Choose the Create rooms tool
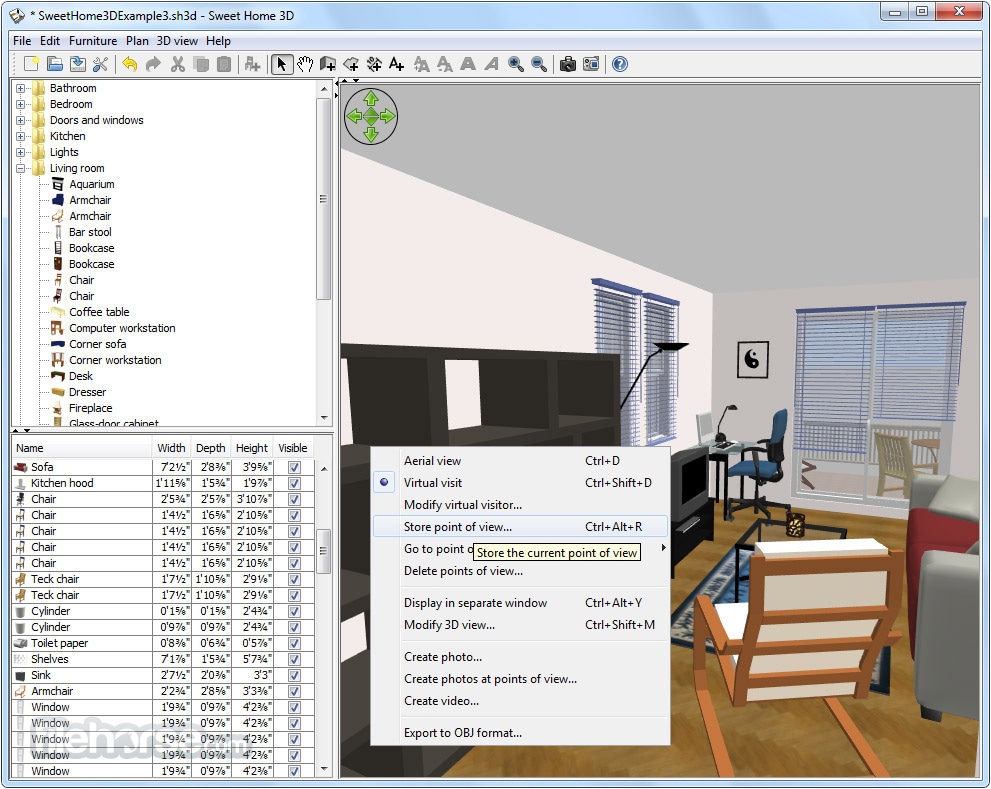This screenshot has width=991, height=789. tap(351, 64)
